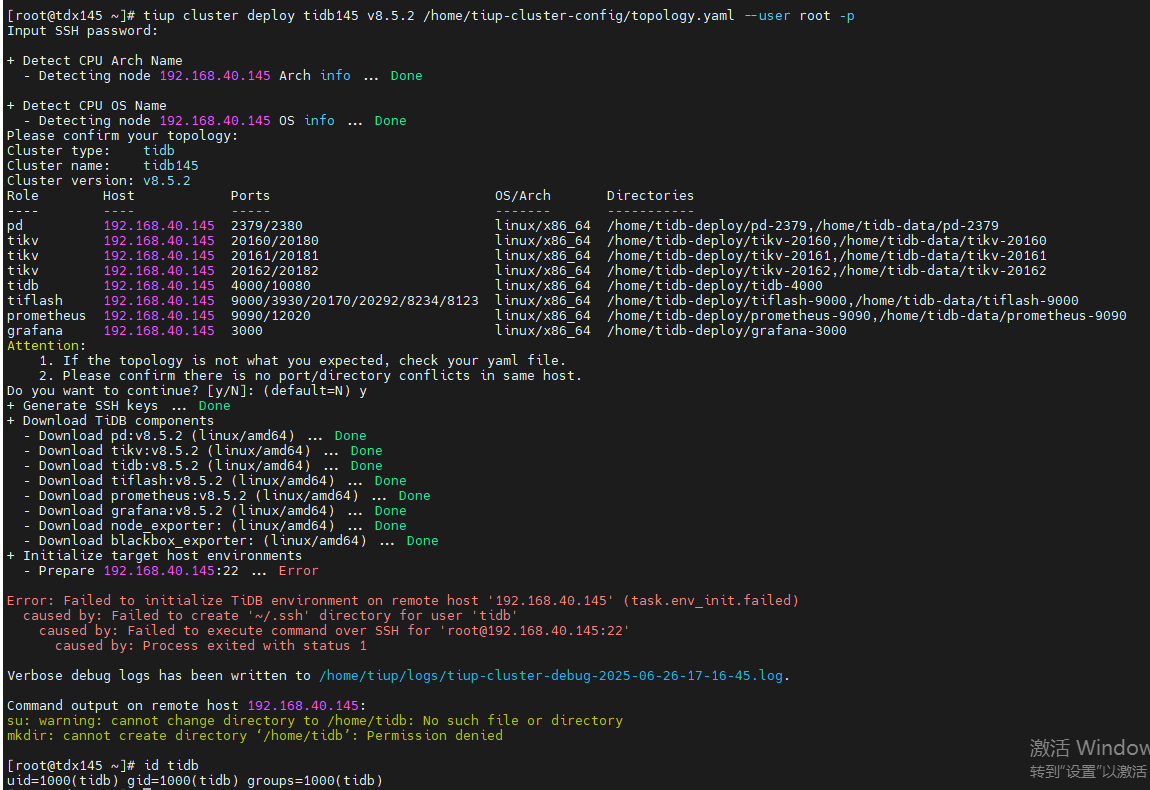Click the '+ Download TiDB components' line
The width and height of the screenshot is (1150, 790).
pyautogui.click(x=111, y=421)
